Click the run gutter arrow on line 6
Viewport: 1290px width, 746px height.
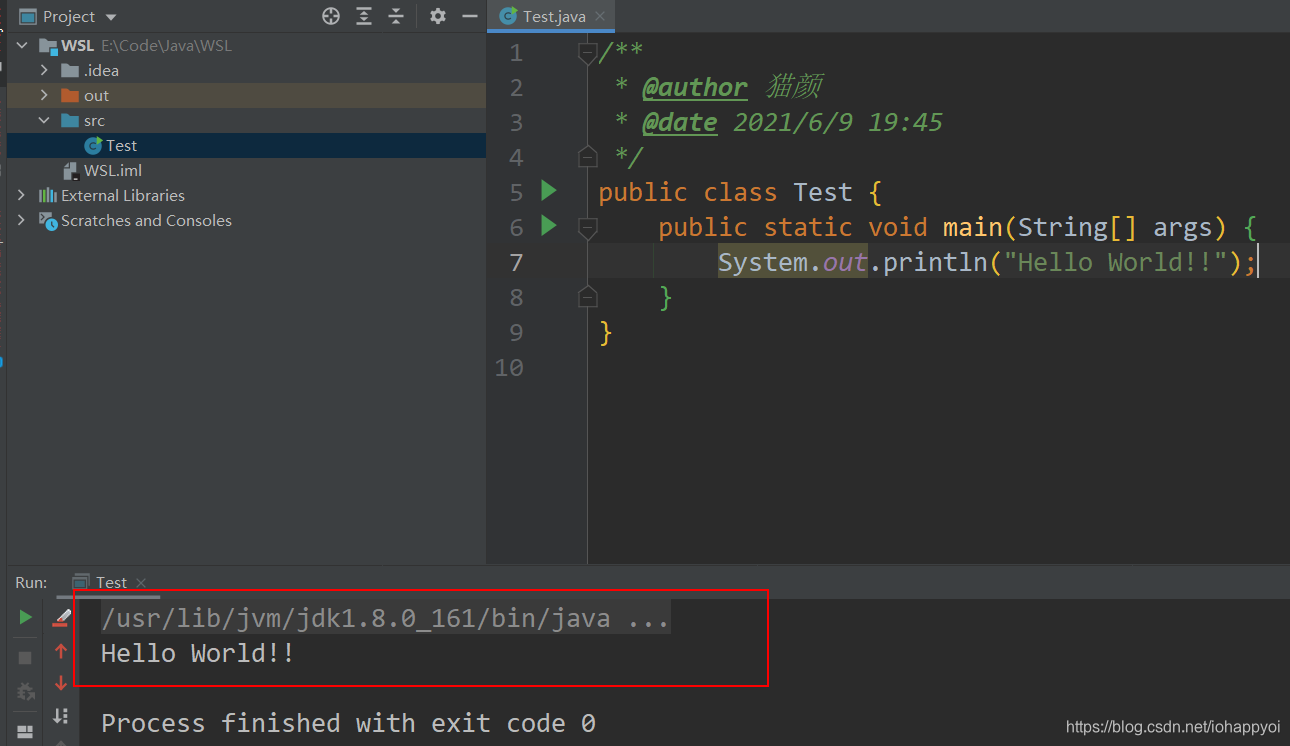548,226
